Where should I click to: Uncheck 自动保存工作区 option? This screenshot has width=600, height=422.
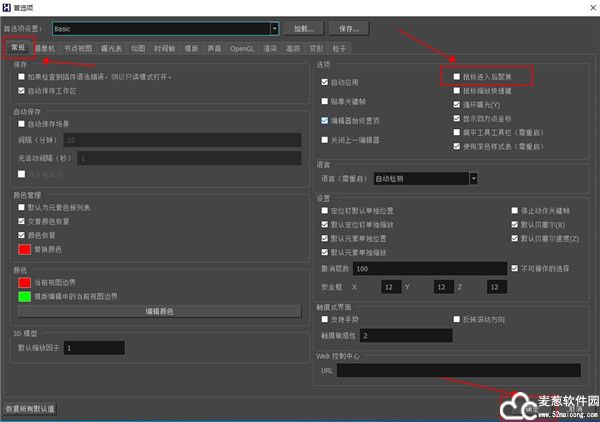click(x=23, y=91)
